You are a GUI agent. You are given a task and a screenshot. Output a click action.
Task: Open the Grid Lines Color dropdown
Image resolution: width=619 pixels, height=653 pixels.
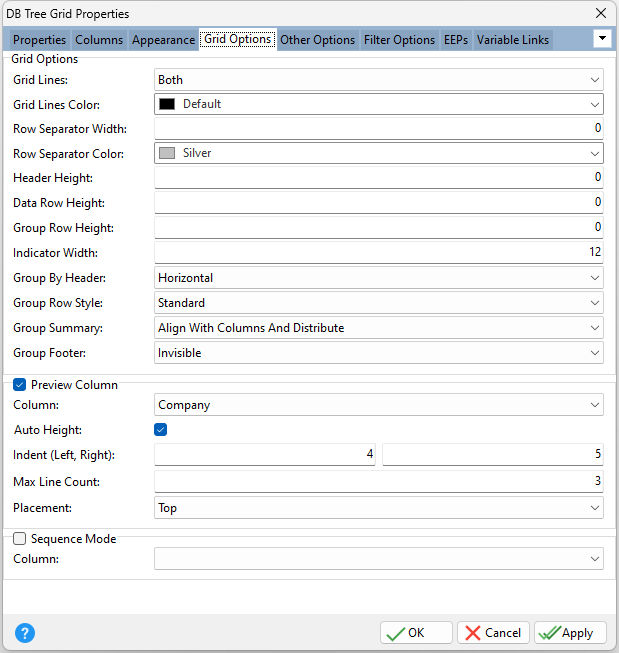379,104
